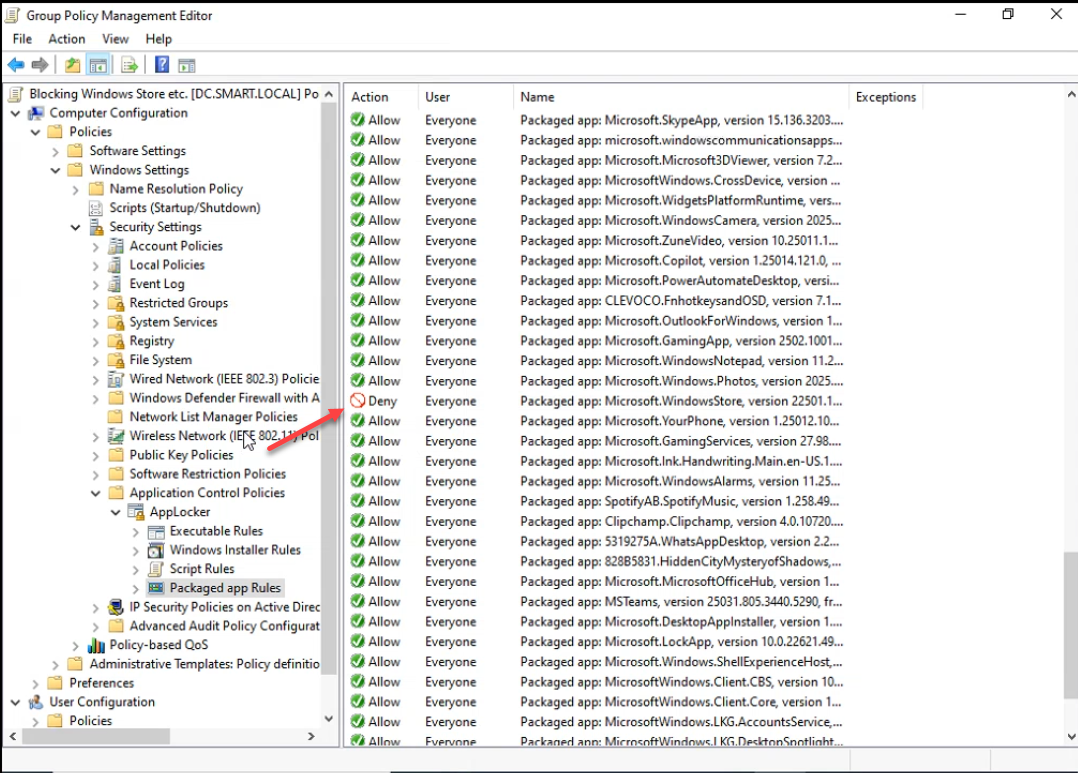Collapse the Security Settings node
This screenshot has height=773, width=1078.
[76, 227]
